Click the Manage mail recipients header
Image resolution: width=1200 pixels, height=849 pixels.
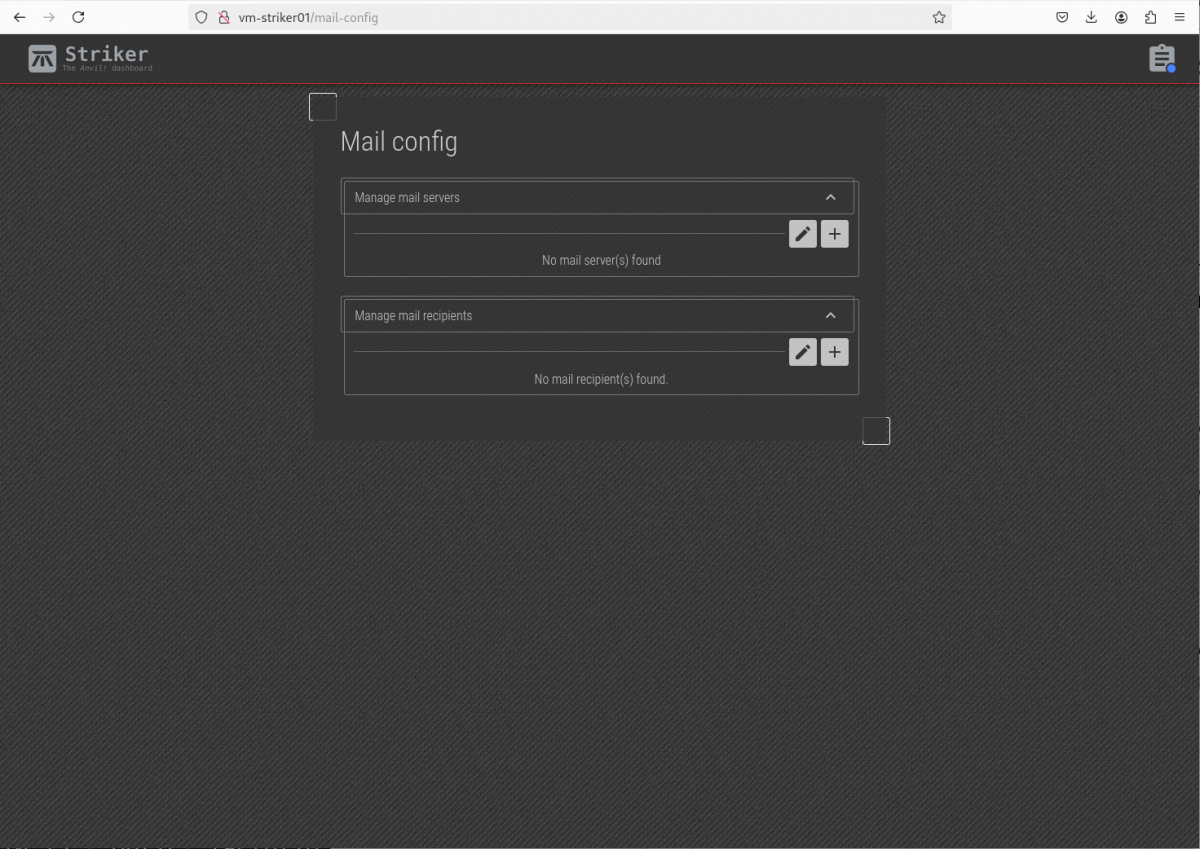413,316
